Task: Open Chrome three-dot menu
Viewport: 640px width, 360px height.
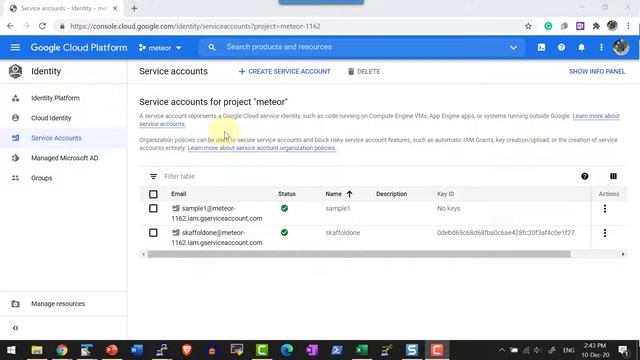Action: click(628, 26)
